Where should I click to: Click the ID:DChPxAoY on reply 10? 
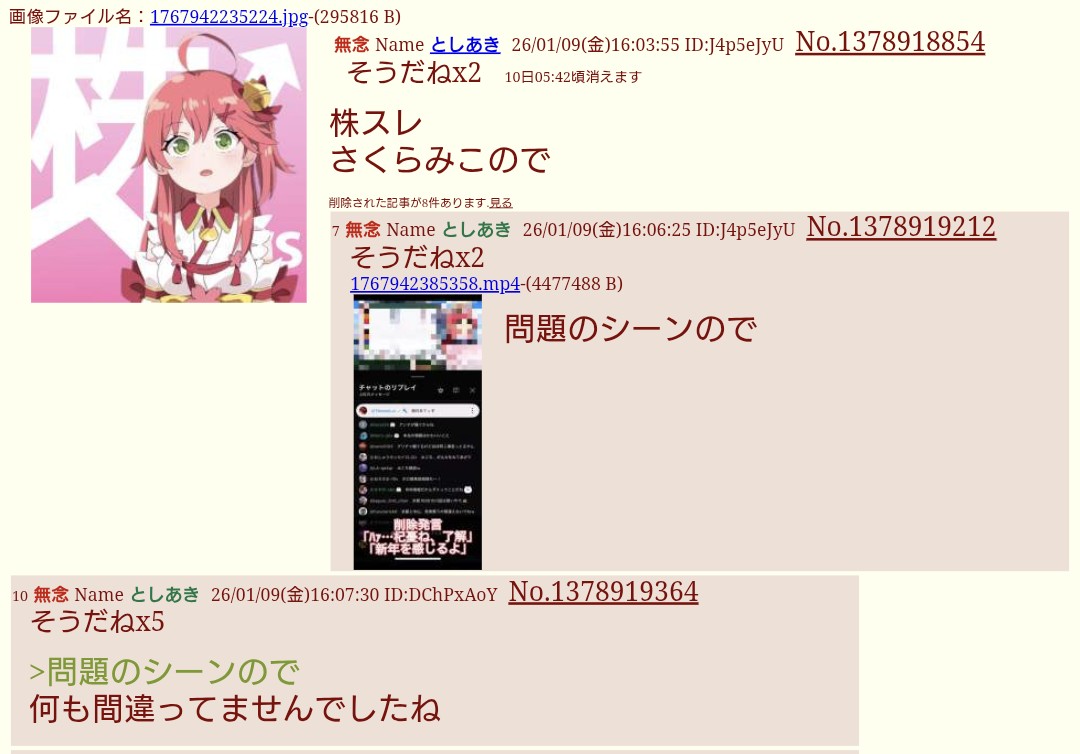(440, 595)
